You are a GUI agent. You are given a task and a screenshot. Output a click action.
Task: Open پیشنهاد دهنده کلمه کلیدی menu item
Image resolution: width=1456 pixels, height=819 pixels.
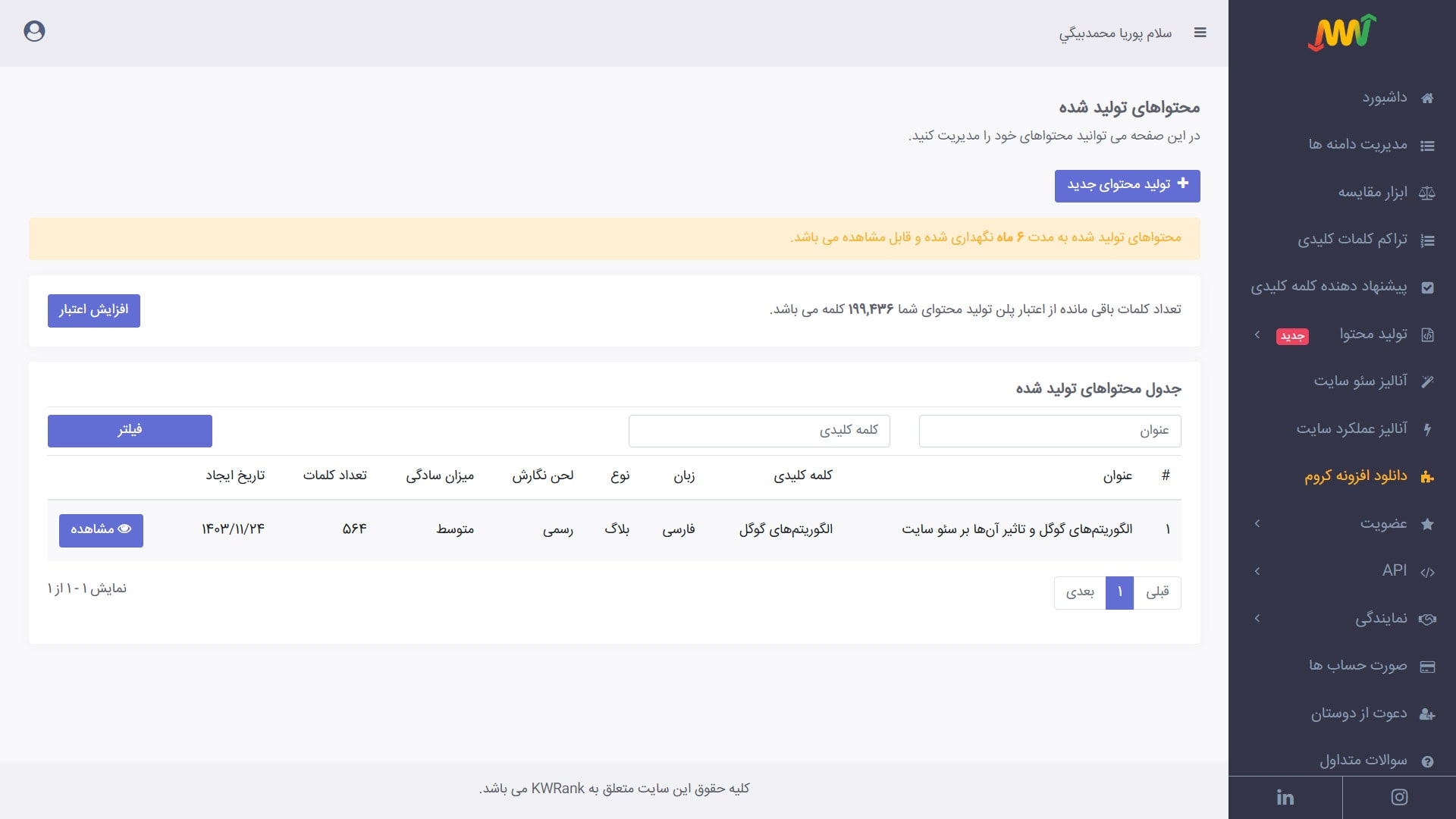point(1329,286)
